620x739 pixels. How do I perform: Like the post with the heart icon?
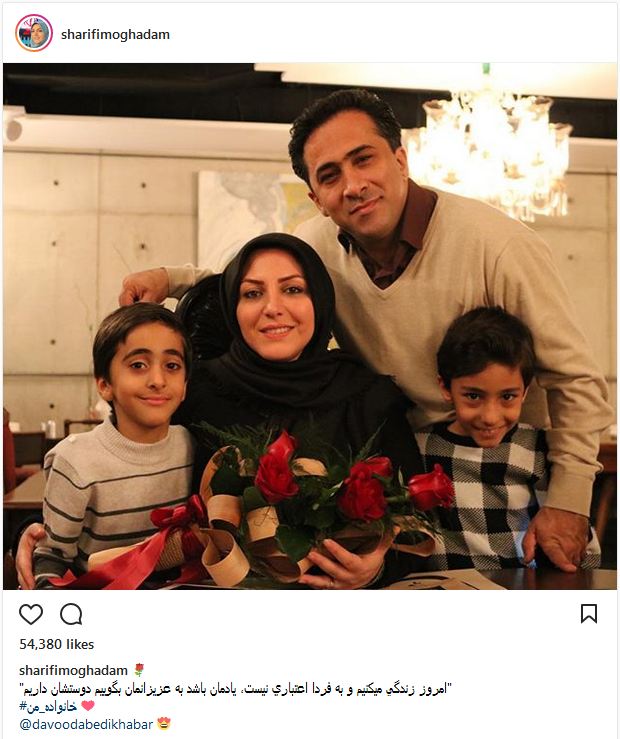coord(31,614)
